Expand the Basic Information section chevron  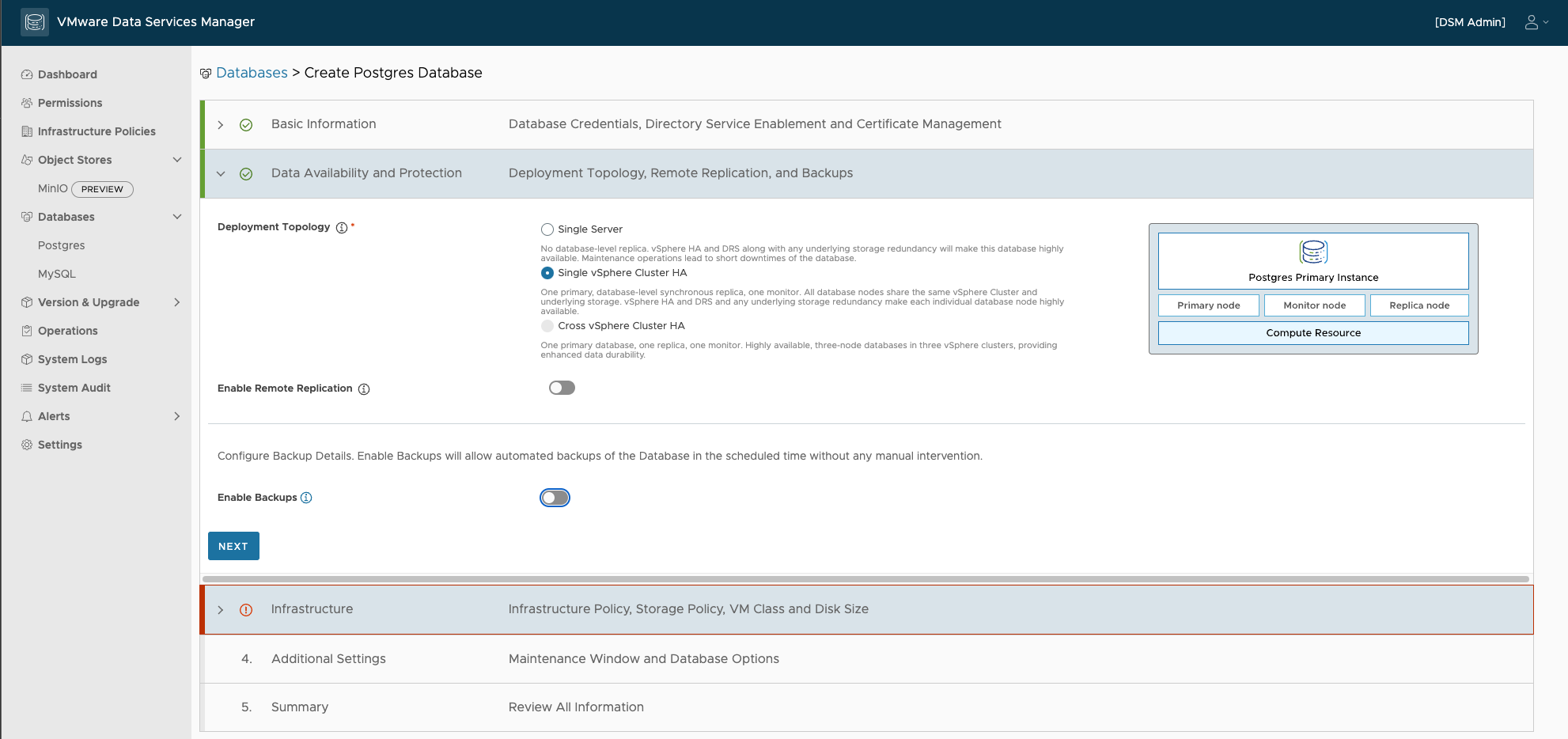(221, 125)
